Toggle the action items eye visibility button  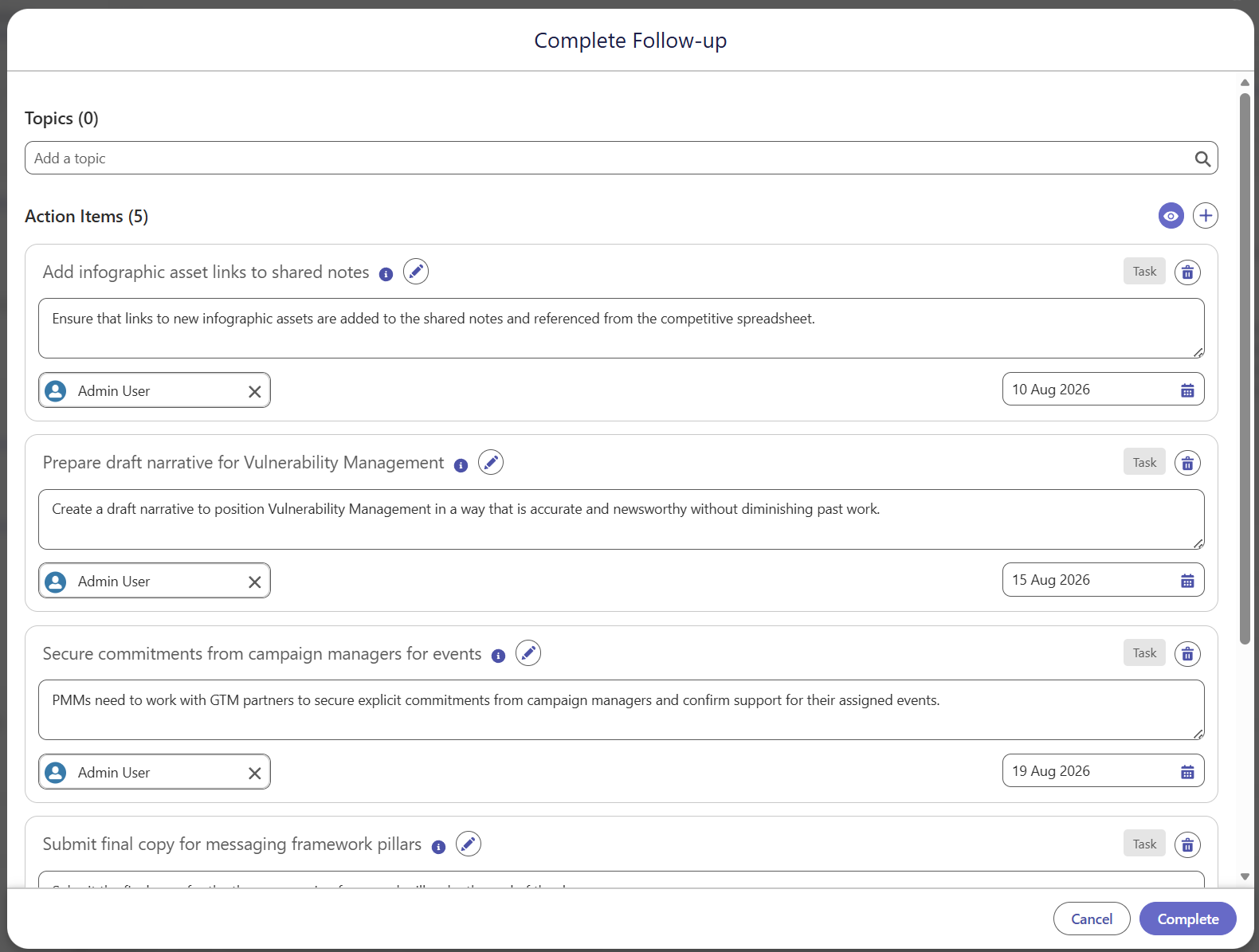(x=1171, y=216)
